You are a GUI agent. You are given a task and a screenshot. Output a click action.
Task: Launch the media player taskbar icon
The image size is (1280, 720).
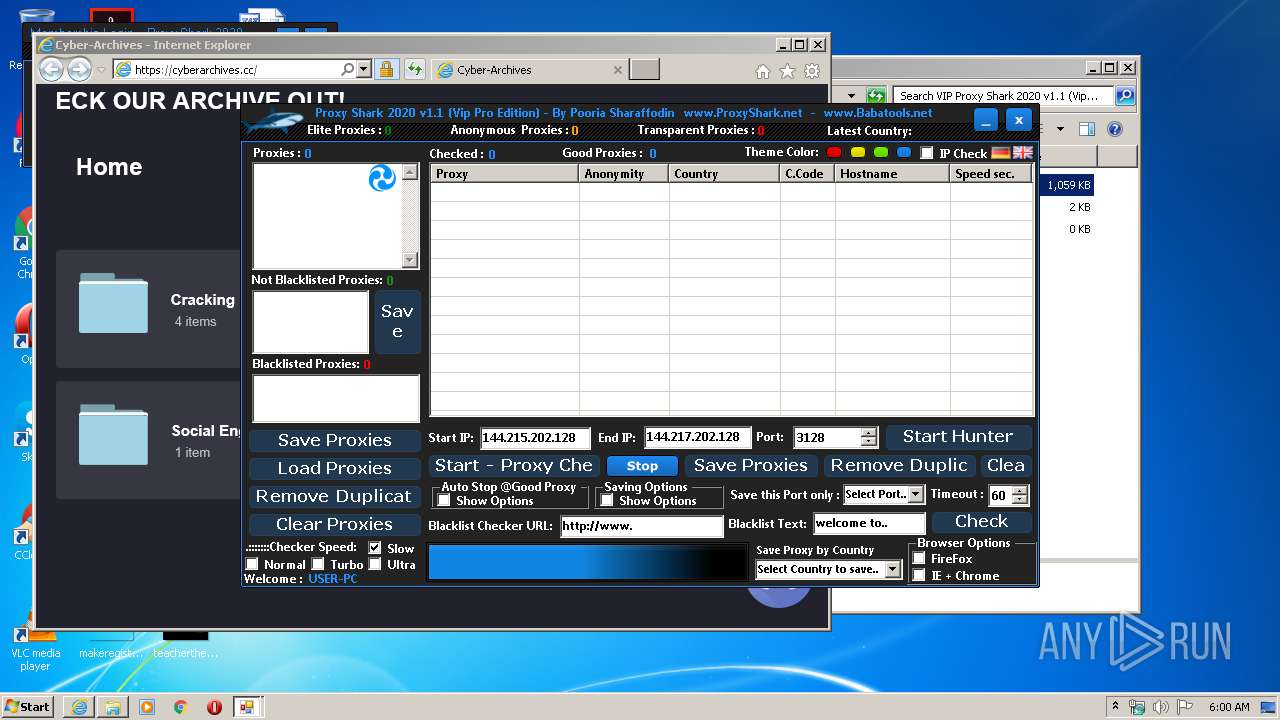[x=147, y=707]
